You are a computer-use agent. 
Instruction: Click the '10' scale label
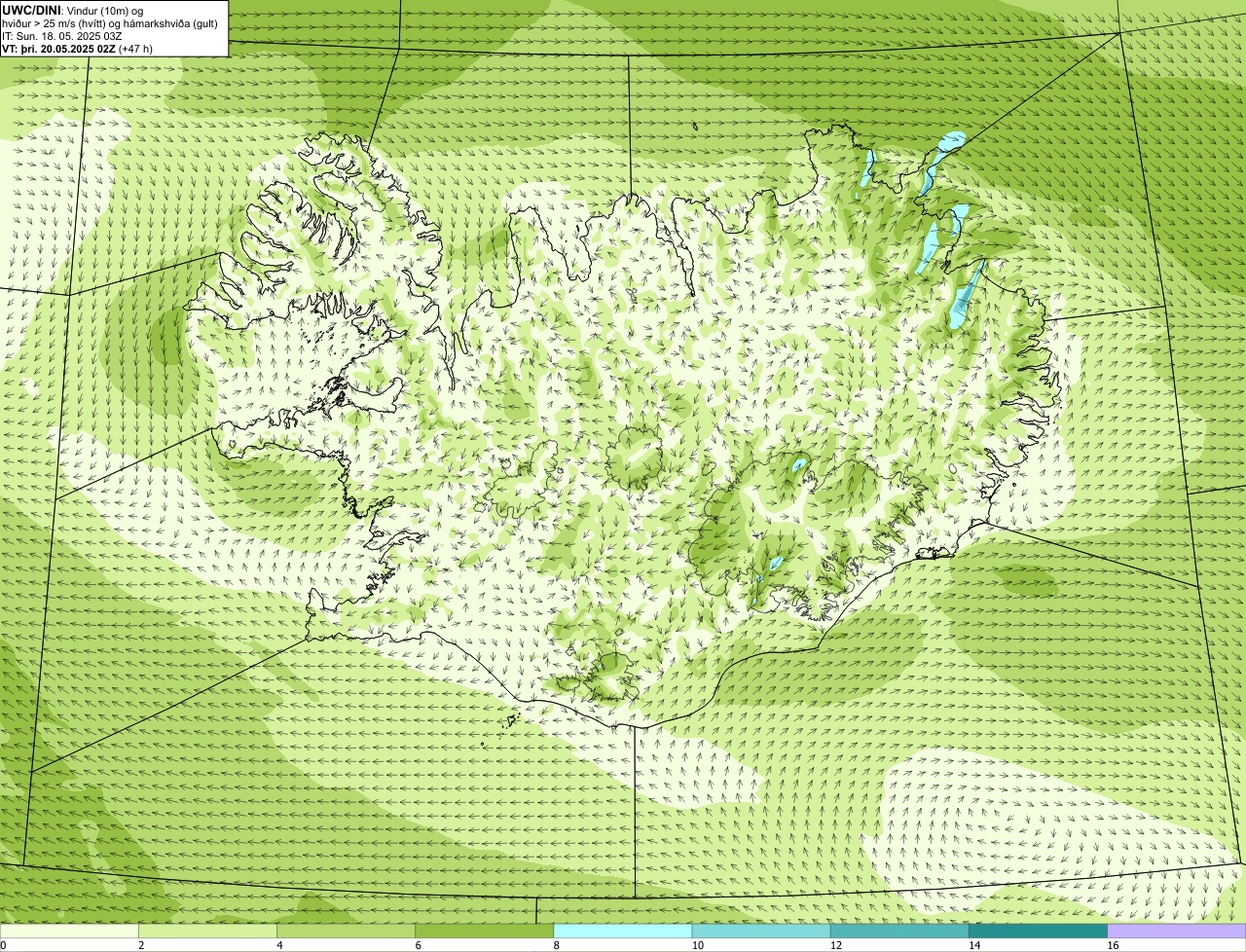pyautogui.click(x=697, y=945)
